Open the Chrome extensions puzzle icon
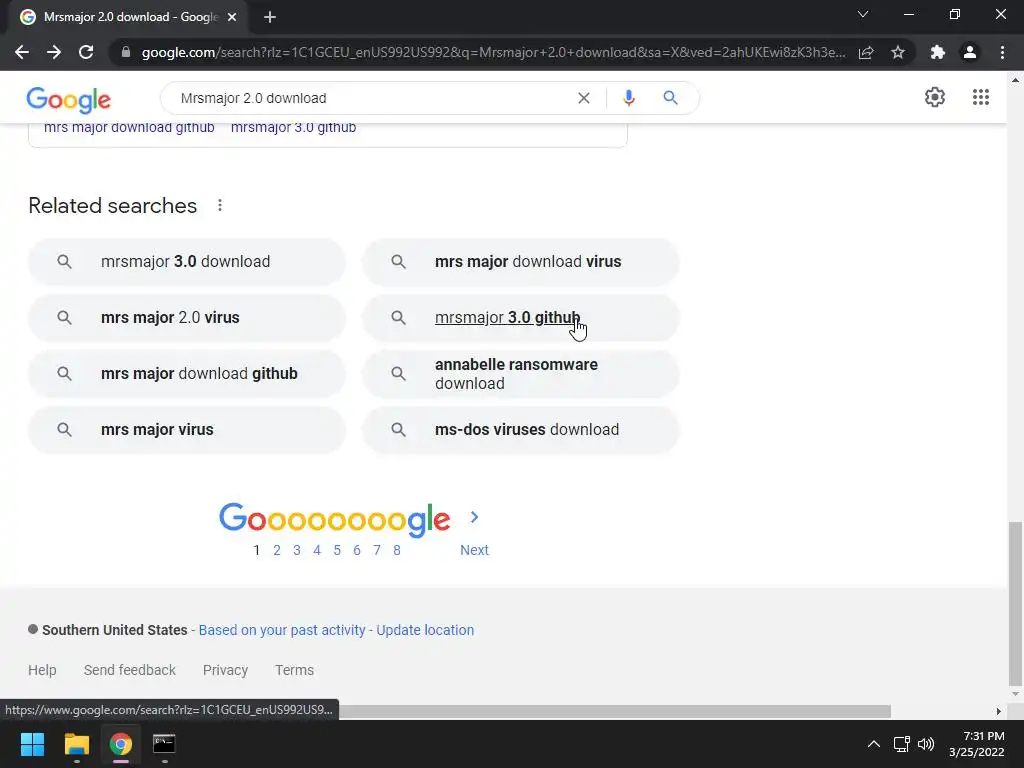This screenshot has height=768, width=1024. click(x=938, y=52)
